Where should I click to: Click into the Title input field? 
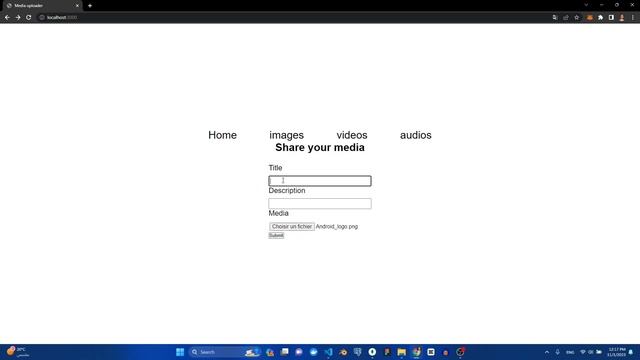coord(320,181)
